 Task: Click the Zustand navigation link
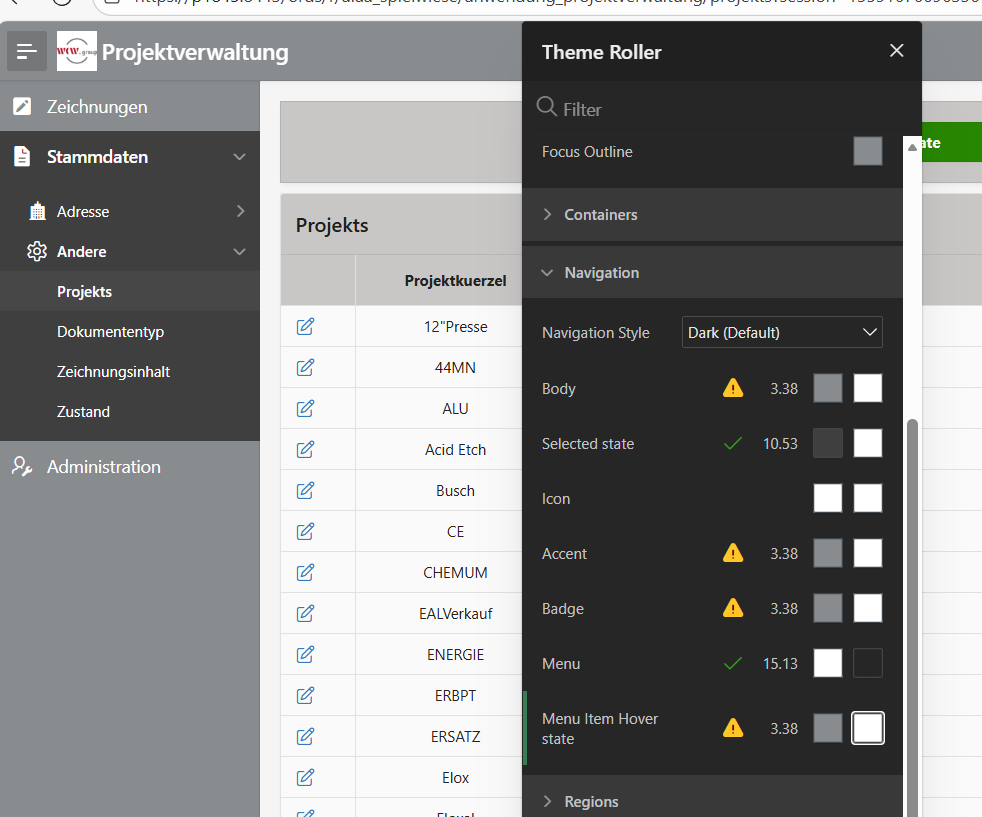tap(83, 412)
